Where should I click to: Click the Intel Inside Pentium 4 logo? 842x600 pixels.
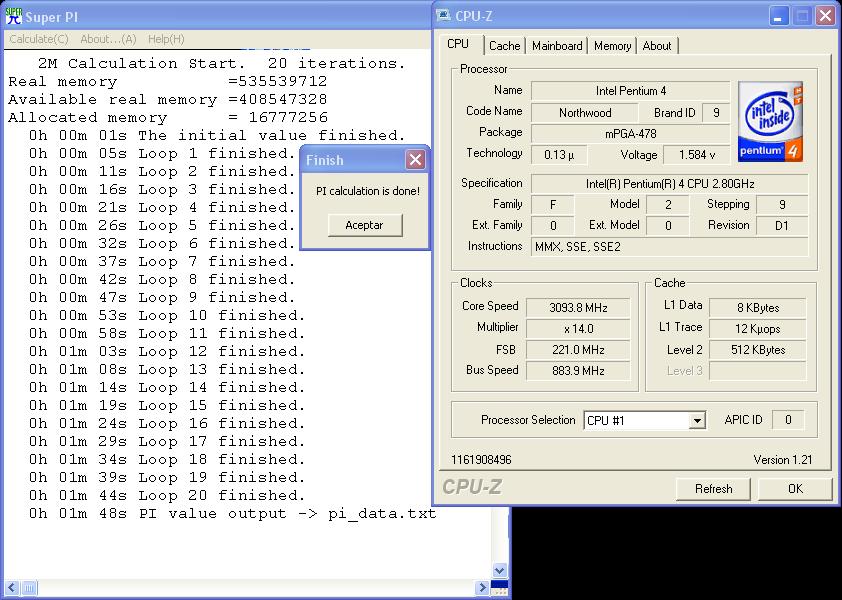771,122
